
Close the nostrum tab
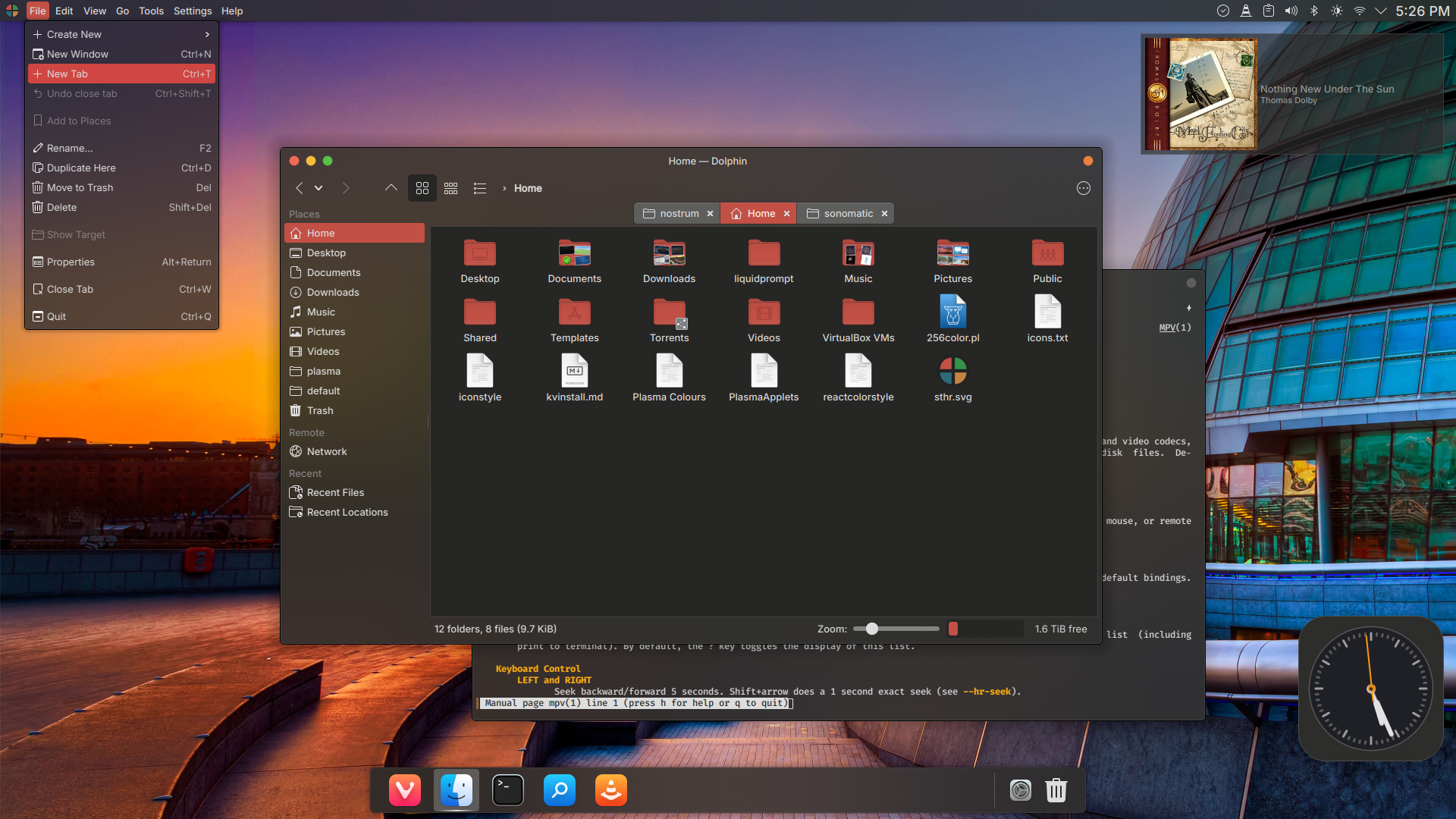[x=709, y=213]
